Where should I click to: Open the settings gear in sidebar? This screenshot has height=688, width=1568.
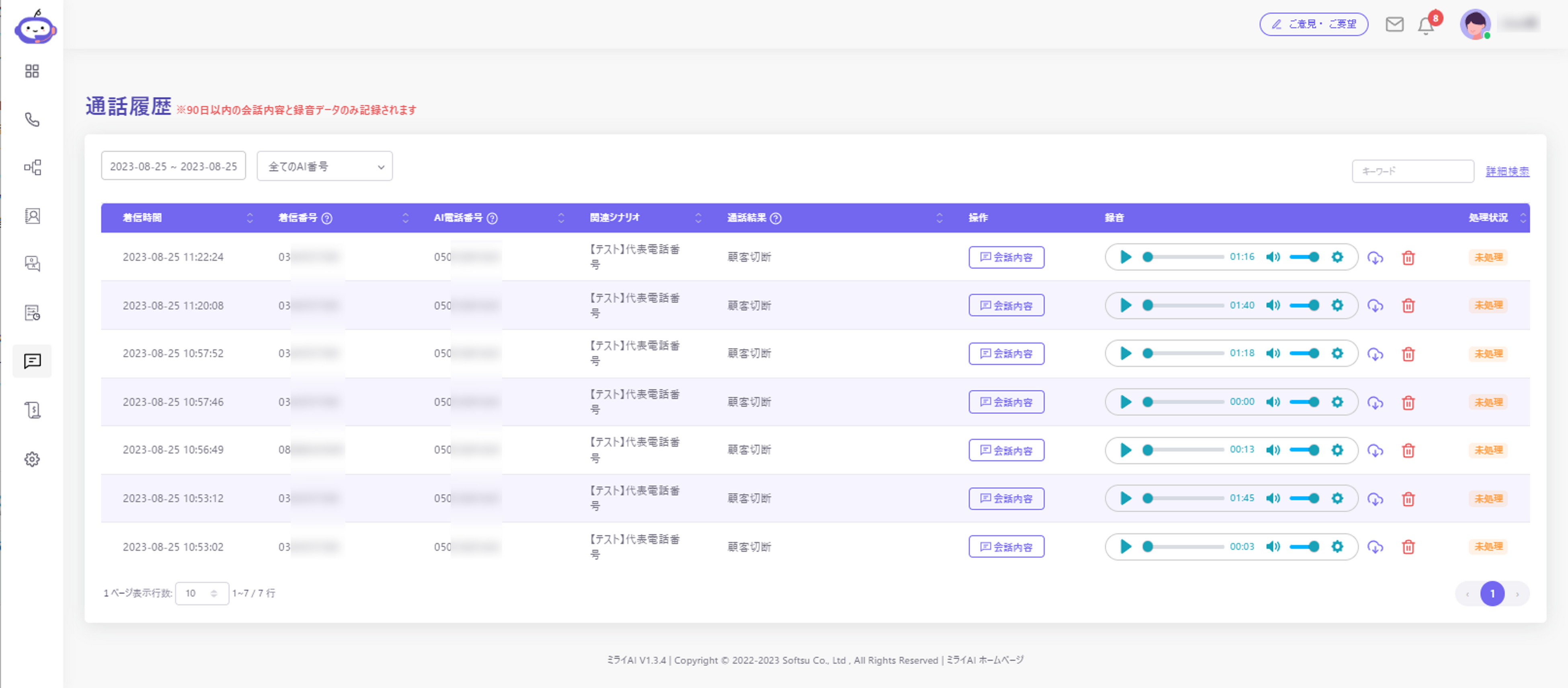tap(32, 459)
